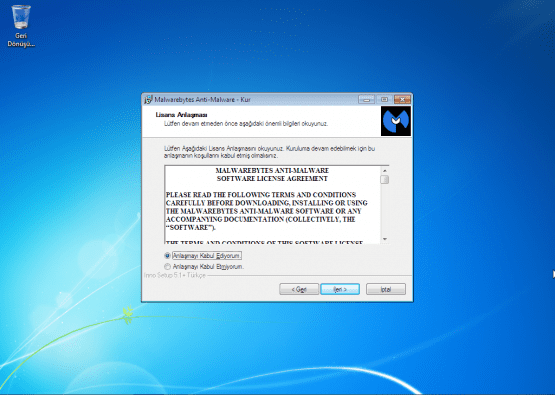Click 'SOFTWARE LICENSE AGREEMENT' title text
The width and height of the screenshot is (555, 395).
tap(272, 179)
